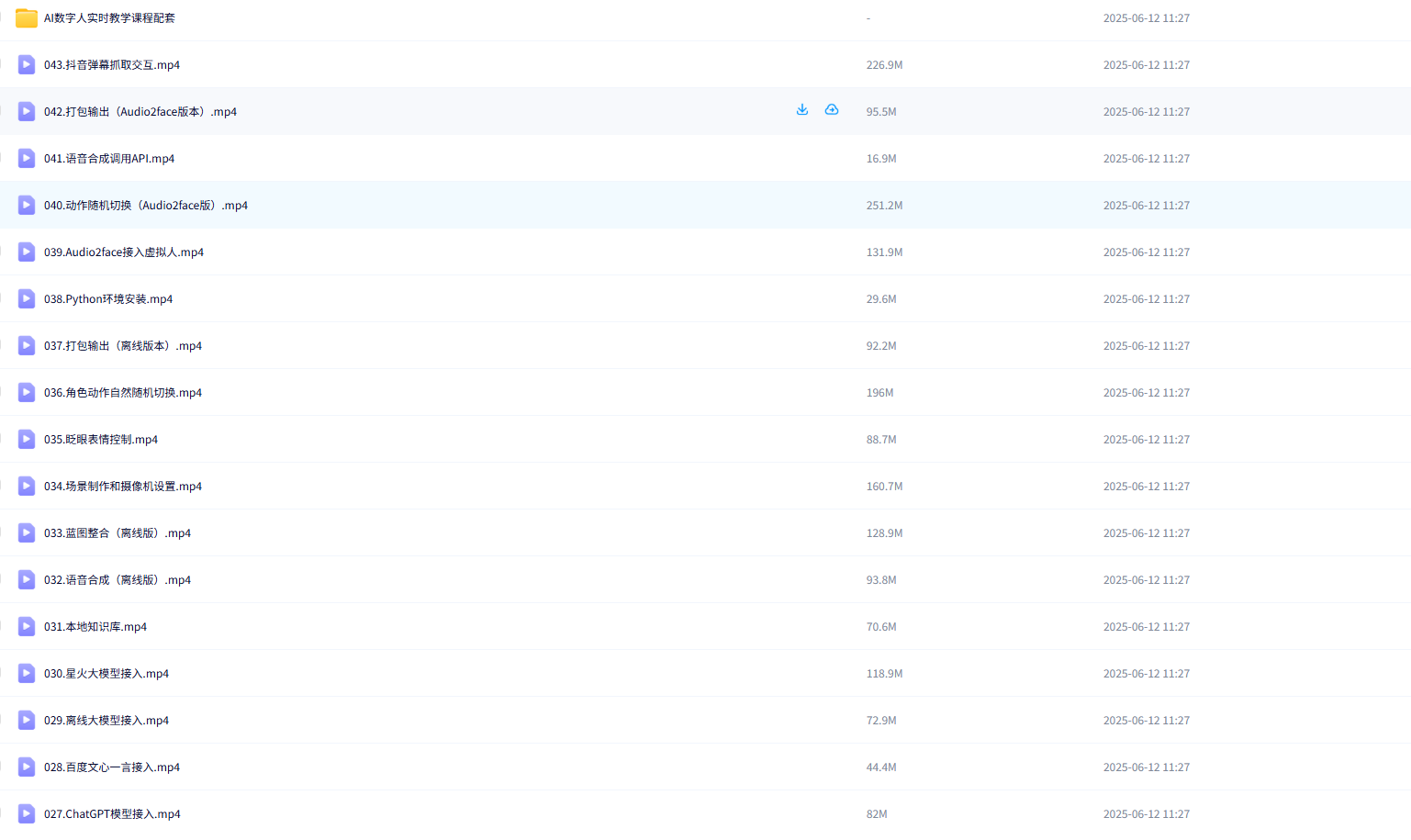The height and width of the screenshot is (840, 1411).
Task: Click the download icon for file 042
Action: pyautogui.click(x=802, y=110)
